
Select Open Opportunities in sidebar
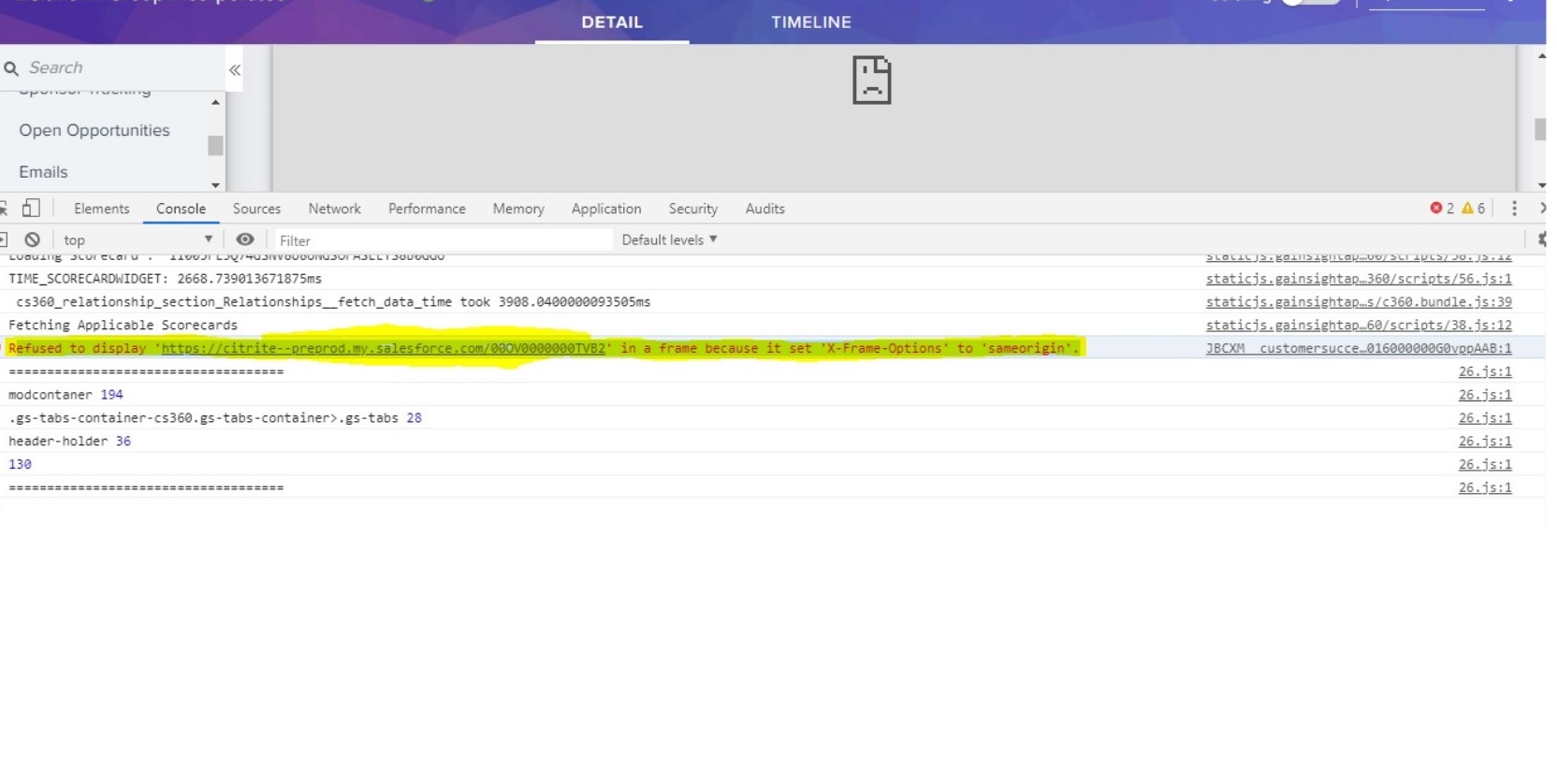[95, 130]
